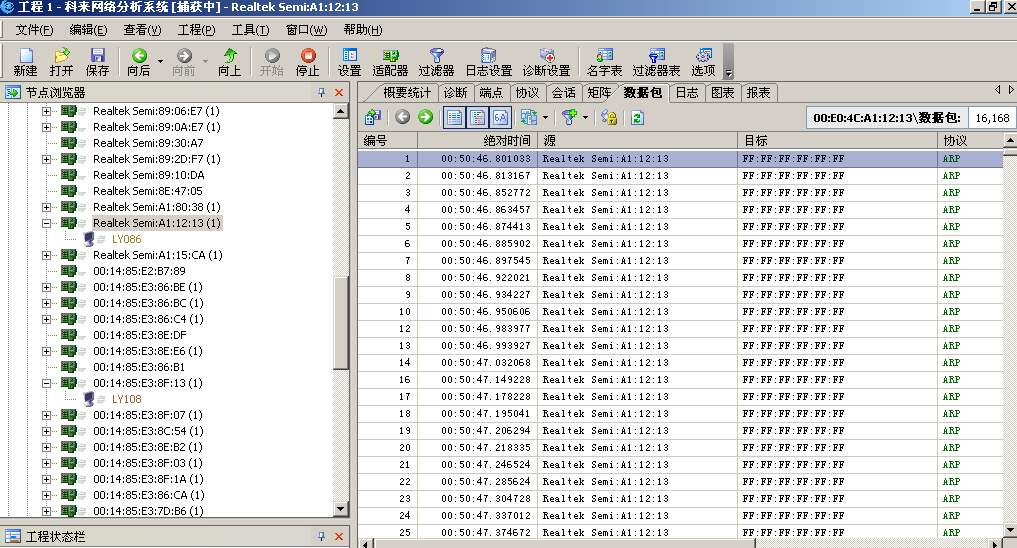Select the LY086 host in node tree
The width and height of the screenshot is (1017, 548).
click(x=126, y=239)
